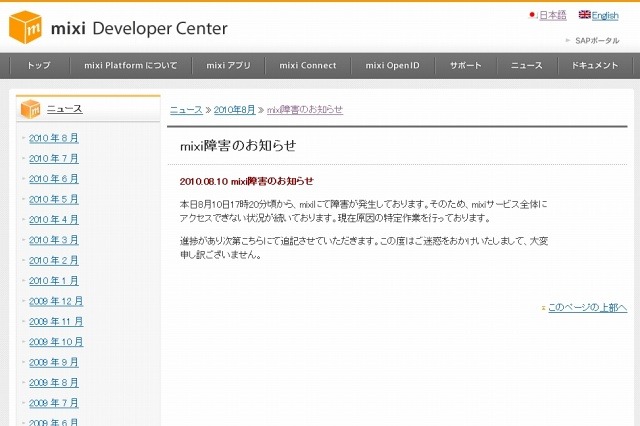Open the 2009 年 9 月 archive
This screenshot has width=640, height=426.
tap(53, 363)
